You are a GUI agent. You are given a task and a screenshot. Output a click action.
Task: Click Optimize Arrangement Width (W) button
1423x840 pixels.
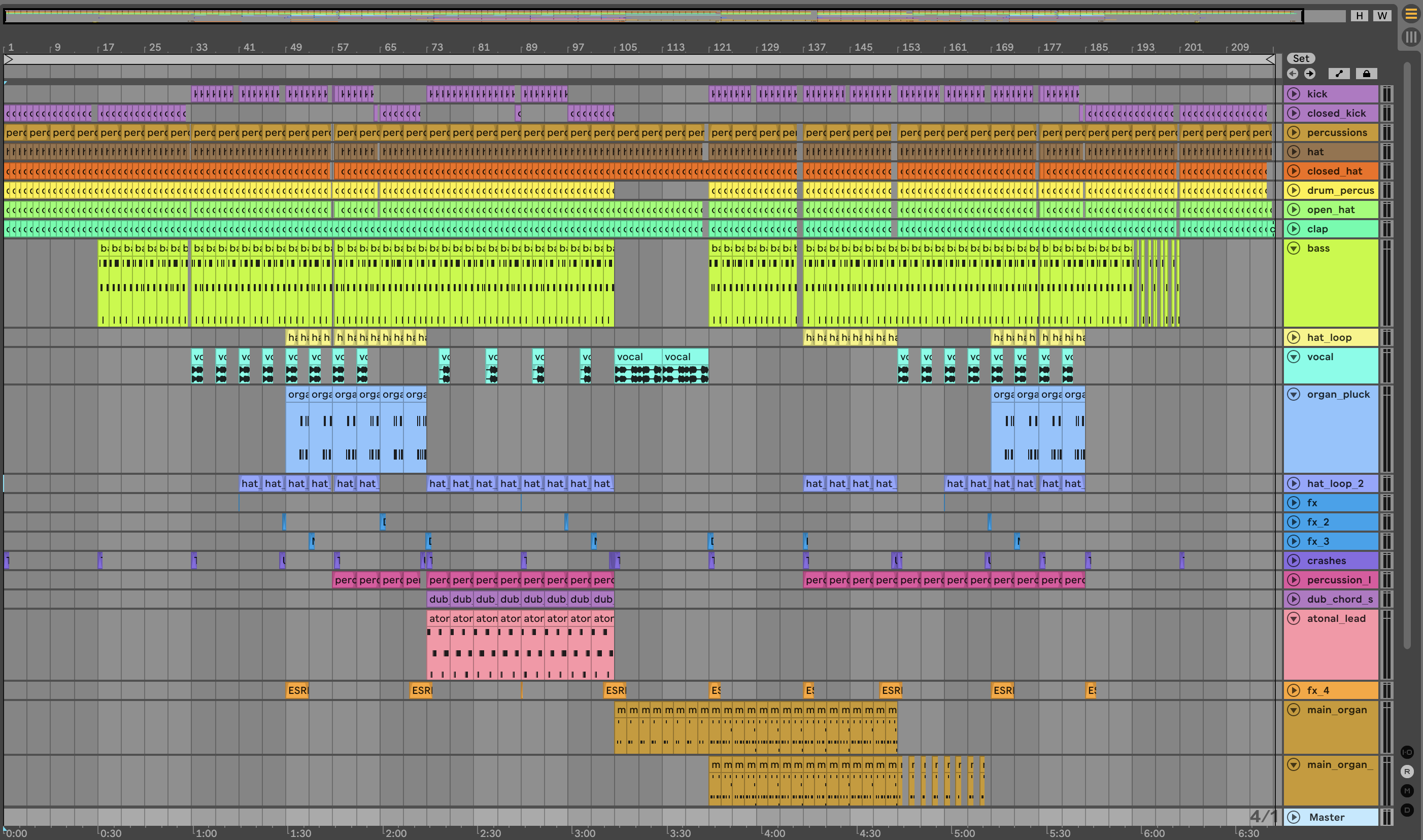point(1382,16)
